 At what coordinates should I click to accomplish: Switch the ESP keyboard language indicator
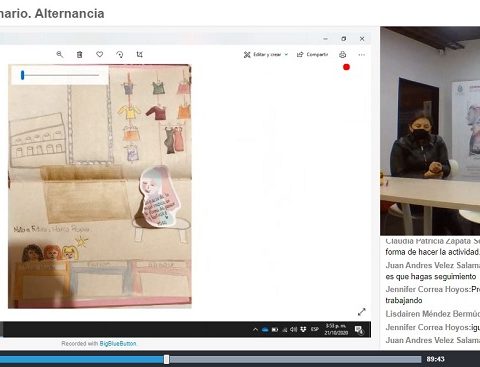click(x=315, y=329)
